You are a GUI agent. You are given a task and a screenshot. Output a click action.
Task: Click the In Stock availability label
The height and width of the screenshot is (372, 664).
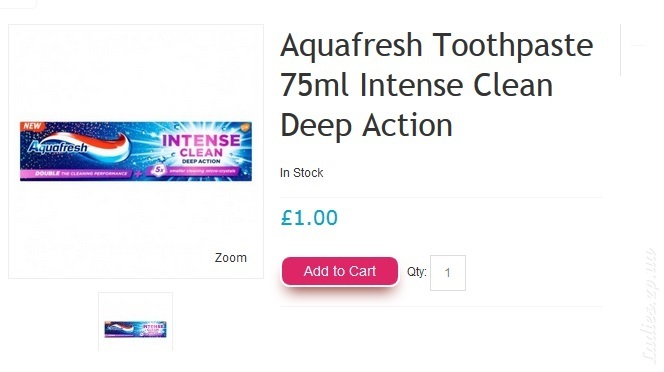coord(302,173)
